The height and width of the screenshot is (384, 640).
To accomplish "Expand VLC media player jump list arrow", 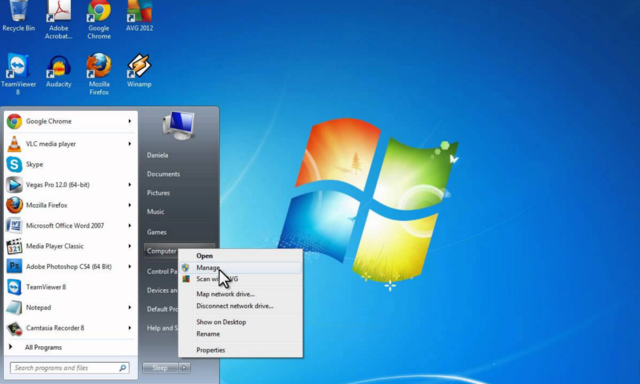I will click(130, 144).
